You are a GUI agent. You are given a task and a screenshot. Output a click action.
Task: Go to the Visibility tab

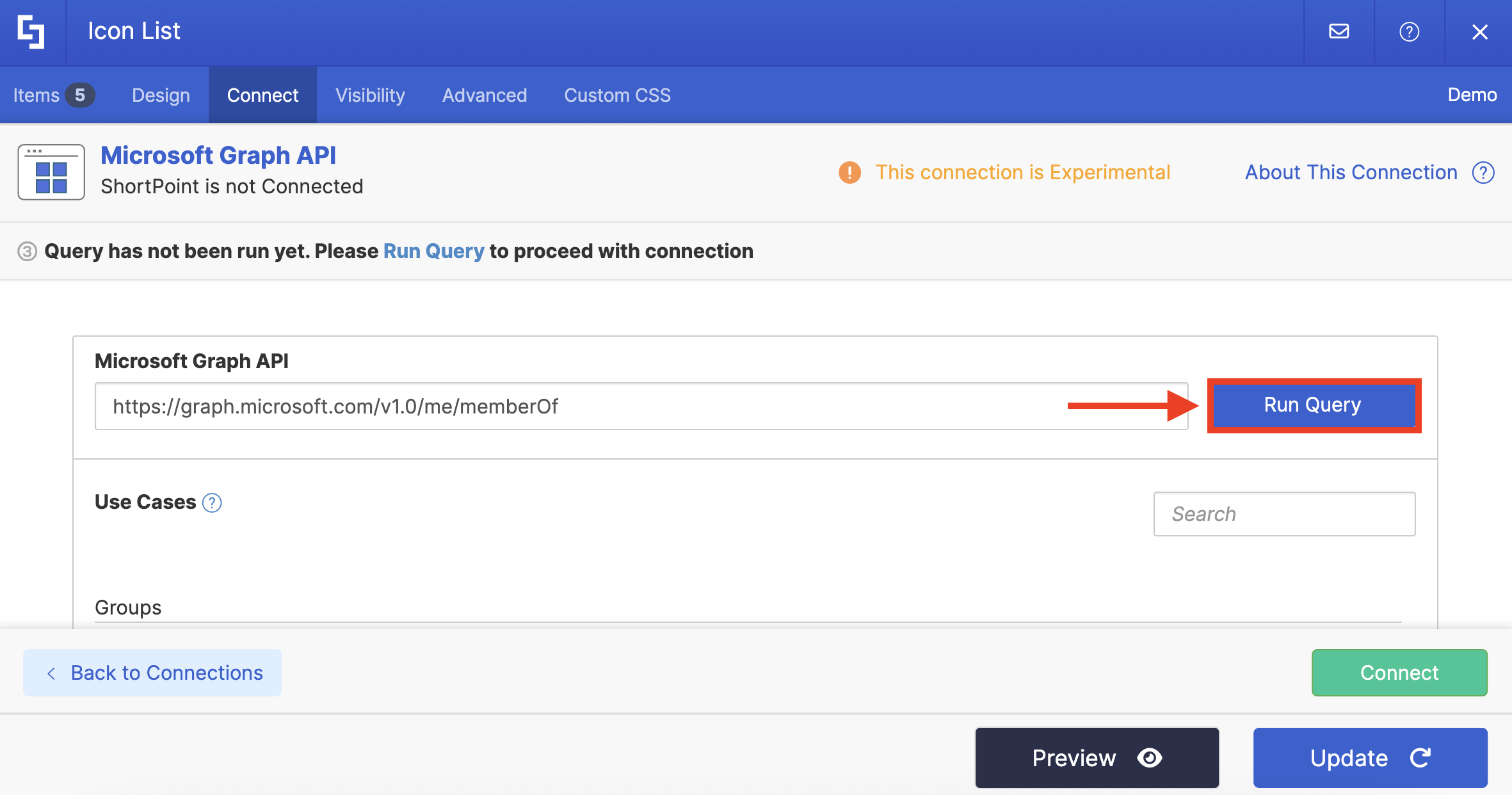(370, 95)
